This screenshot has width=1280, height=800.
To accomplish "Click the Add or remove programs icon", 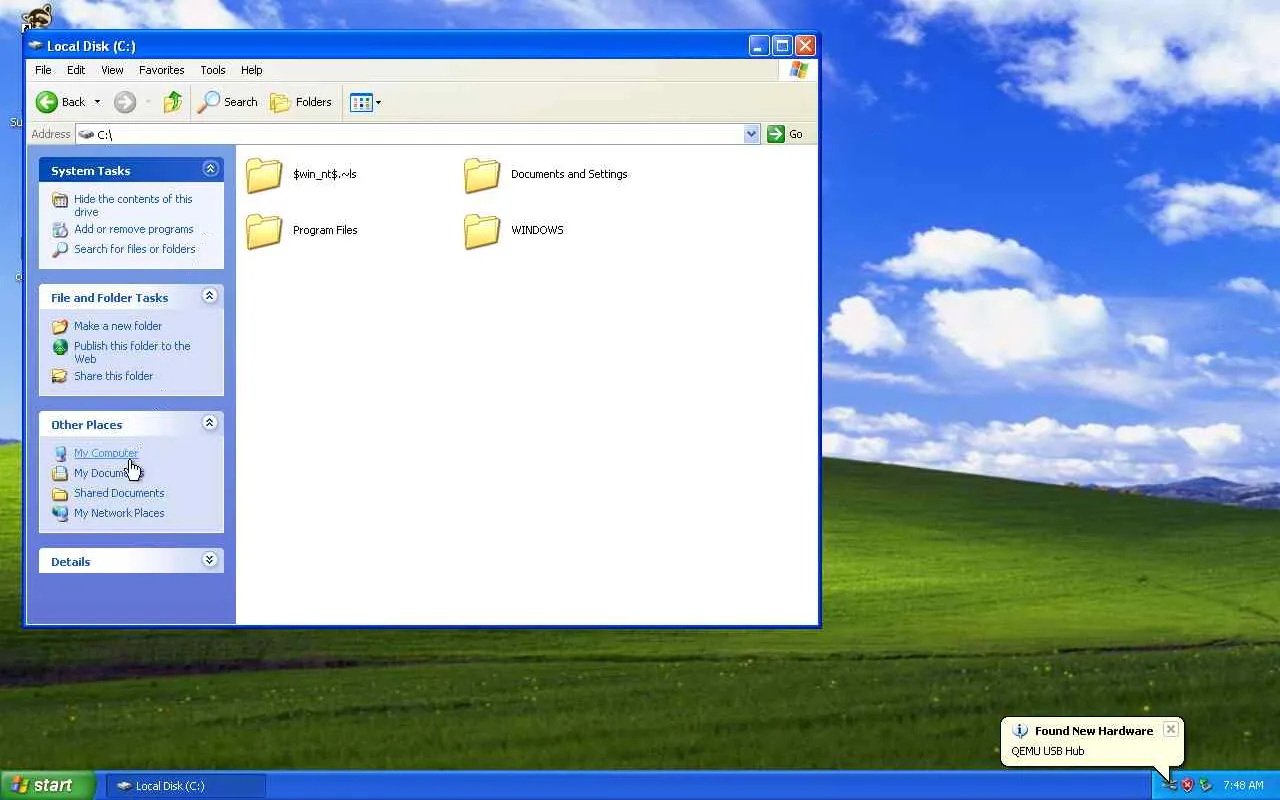I will coord(60,230).
